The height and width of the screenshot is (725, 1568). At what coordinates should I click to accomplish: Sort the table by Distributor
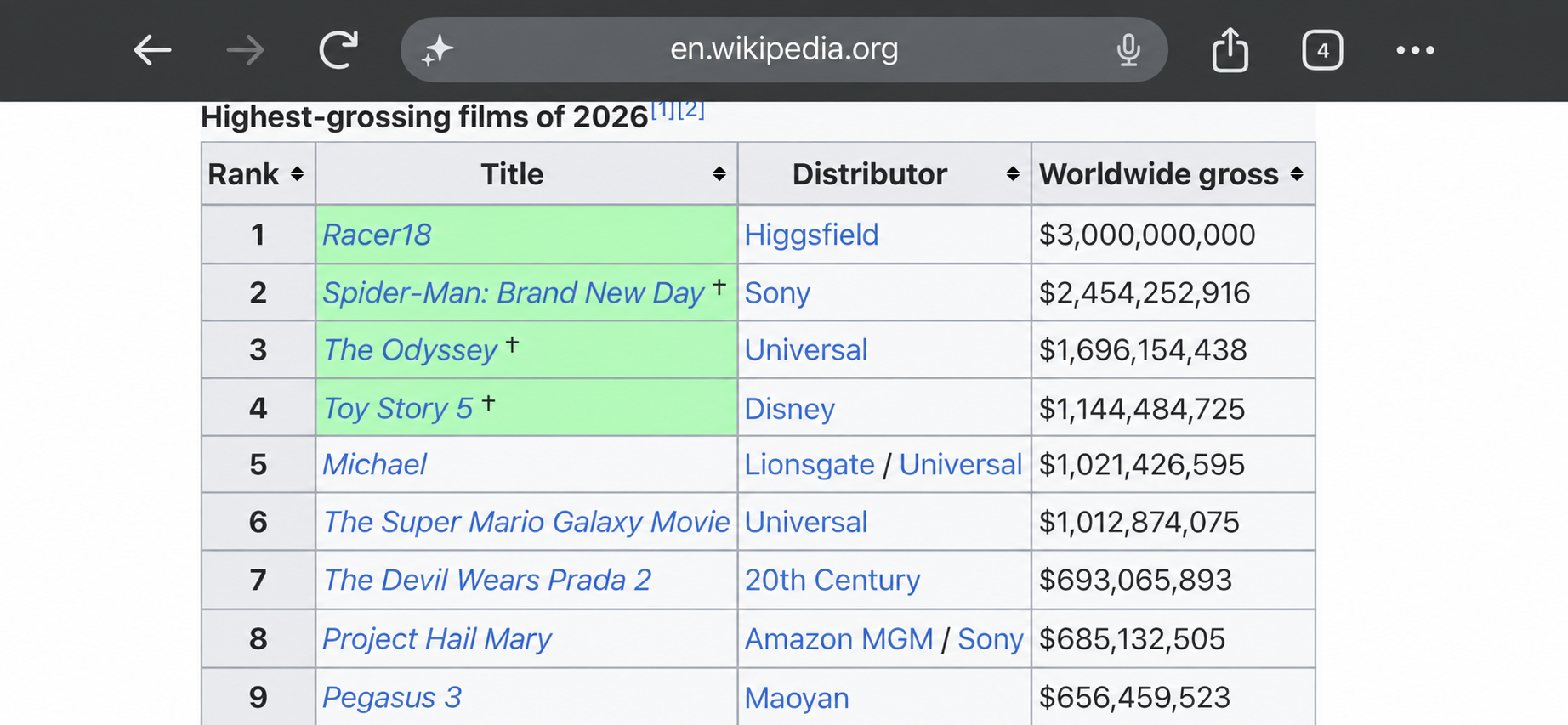[x=1013, y=173]
